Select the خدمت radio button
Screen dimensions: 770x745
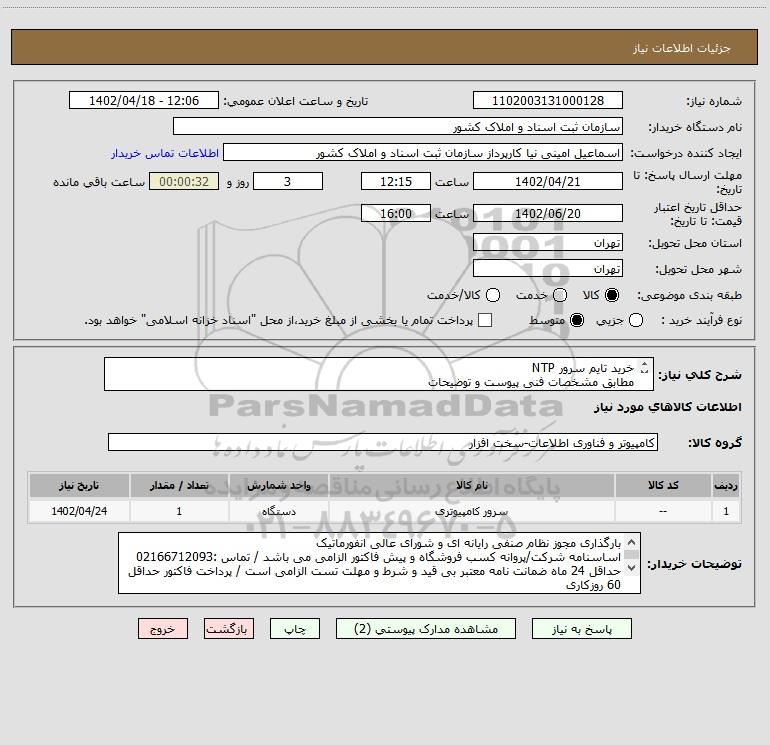coord(560,295)
